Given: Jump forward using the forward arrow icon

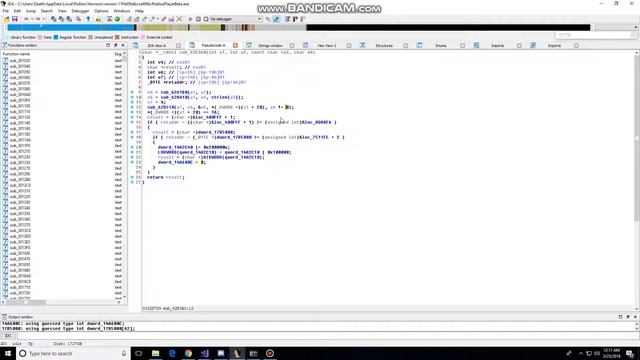Looking at the screenshot, I should coord(38,19).
